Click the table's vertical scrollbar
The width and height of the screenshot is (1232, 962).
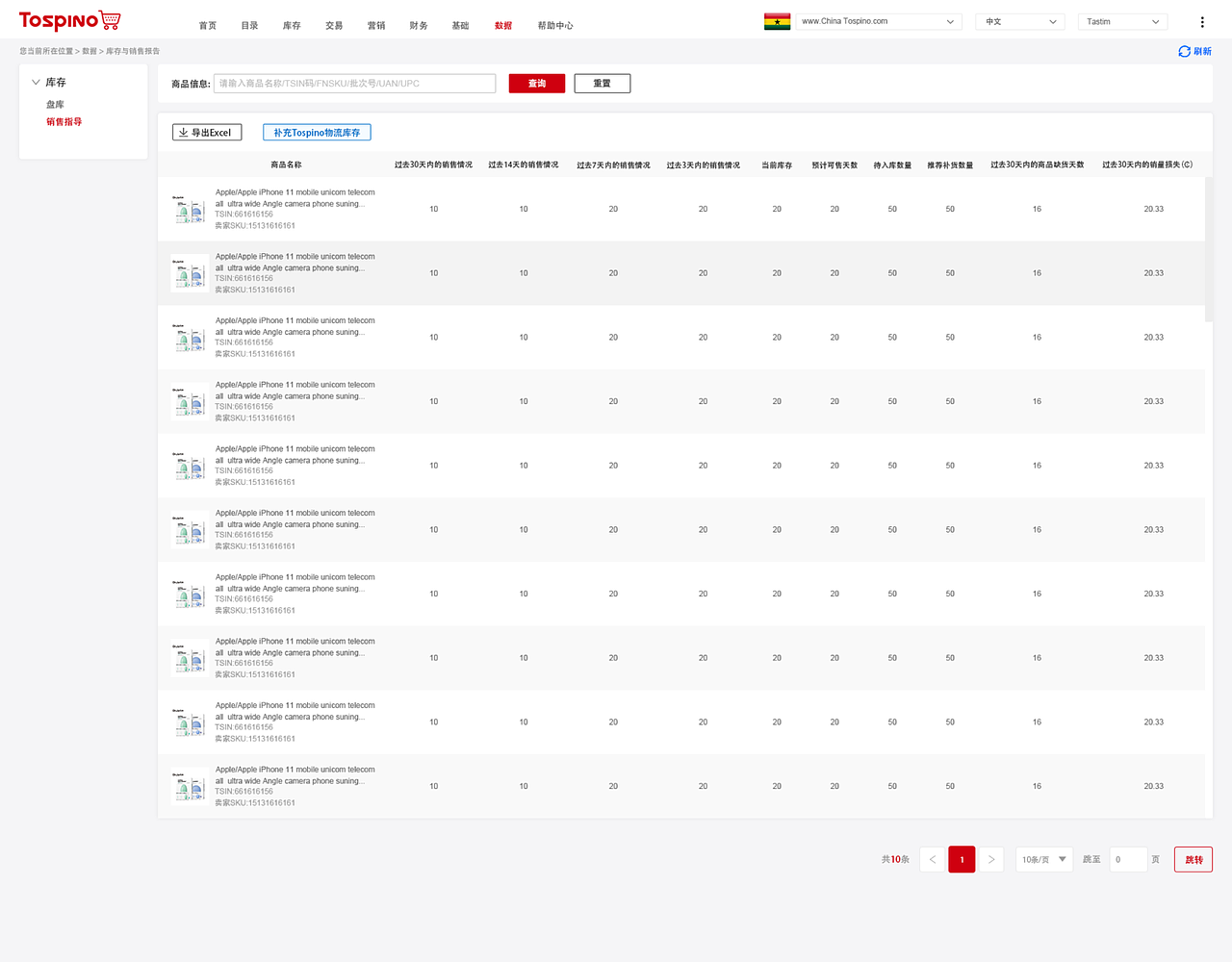click(x=1209, y=250)
